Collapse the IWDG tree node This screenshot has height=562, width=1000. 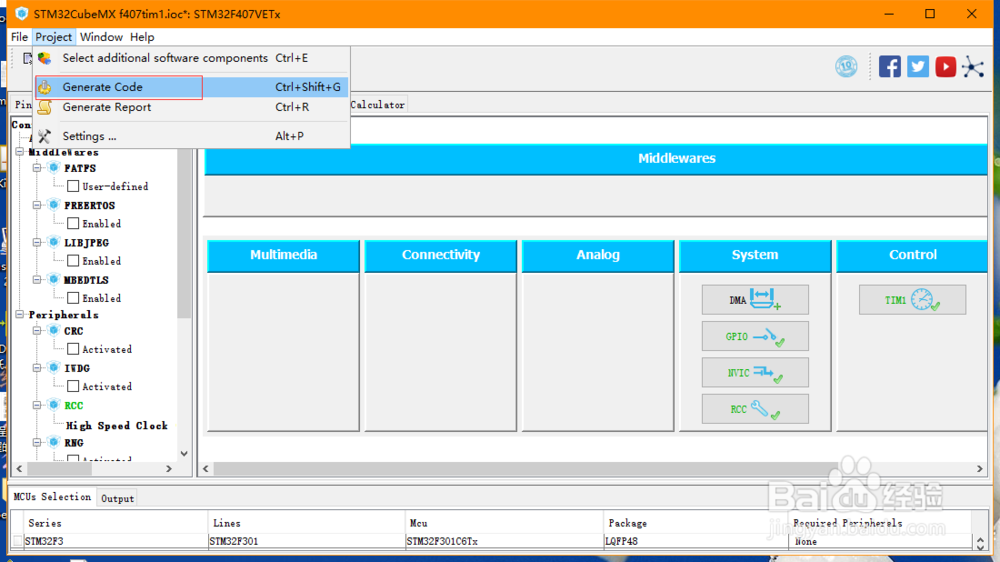click(37, 368)
